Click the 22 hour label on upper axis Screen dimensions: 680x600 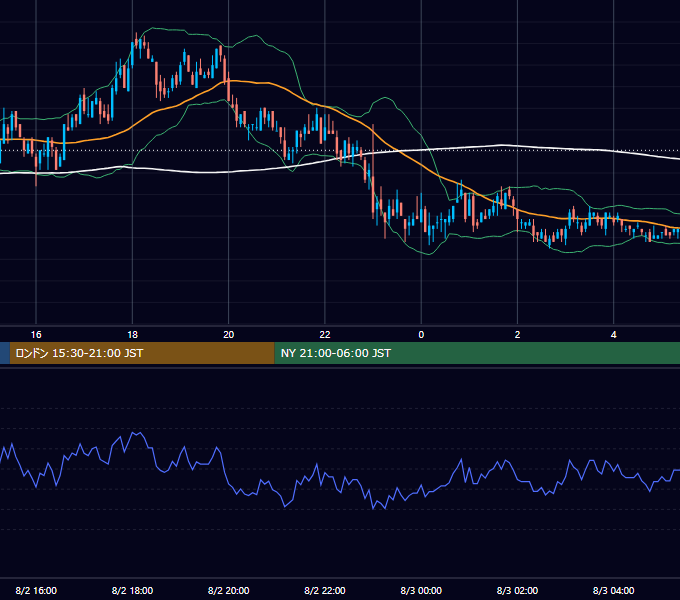(x=325, y=335)
